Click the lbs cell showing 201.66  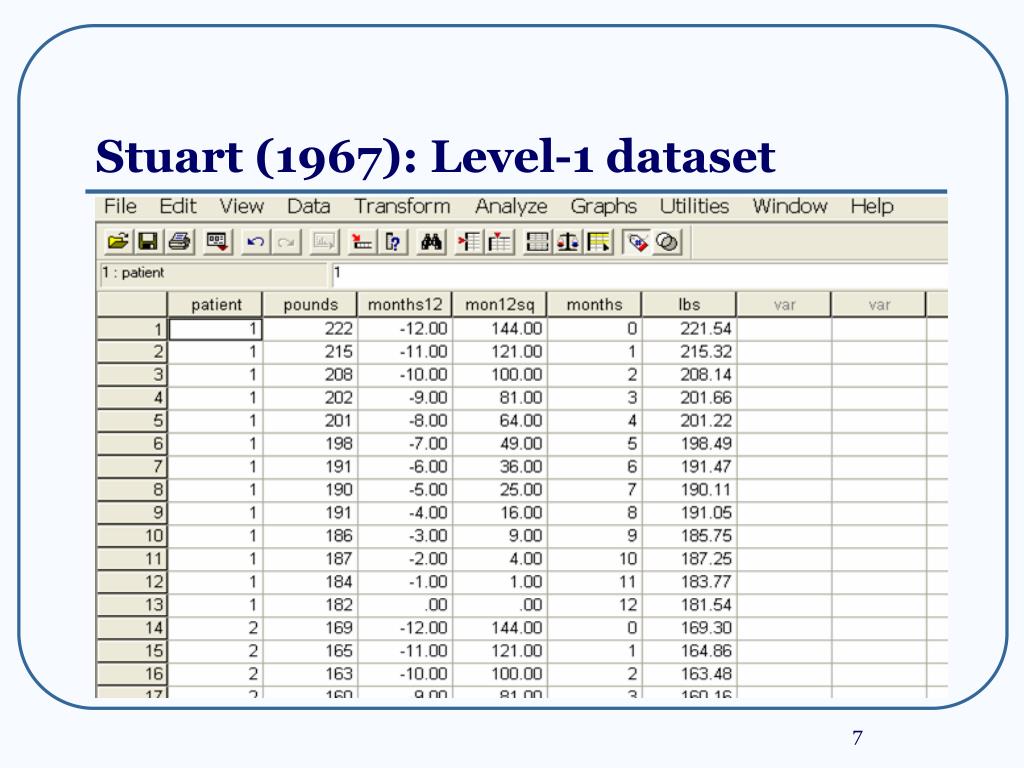click(x=689, y=398)
